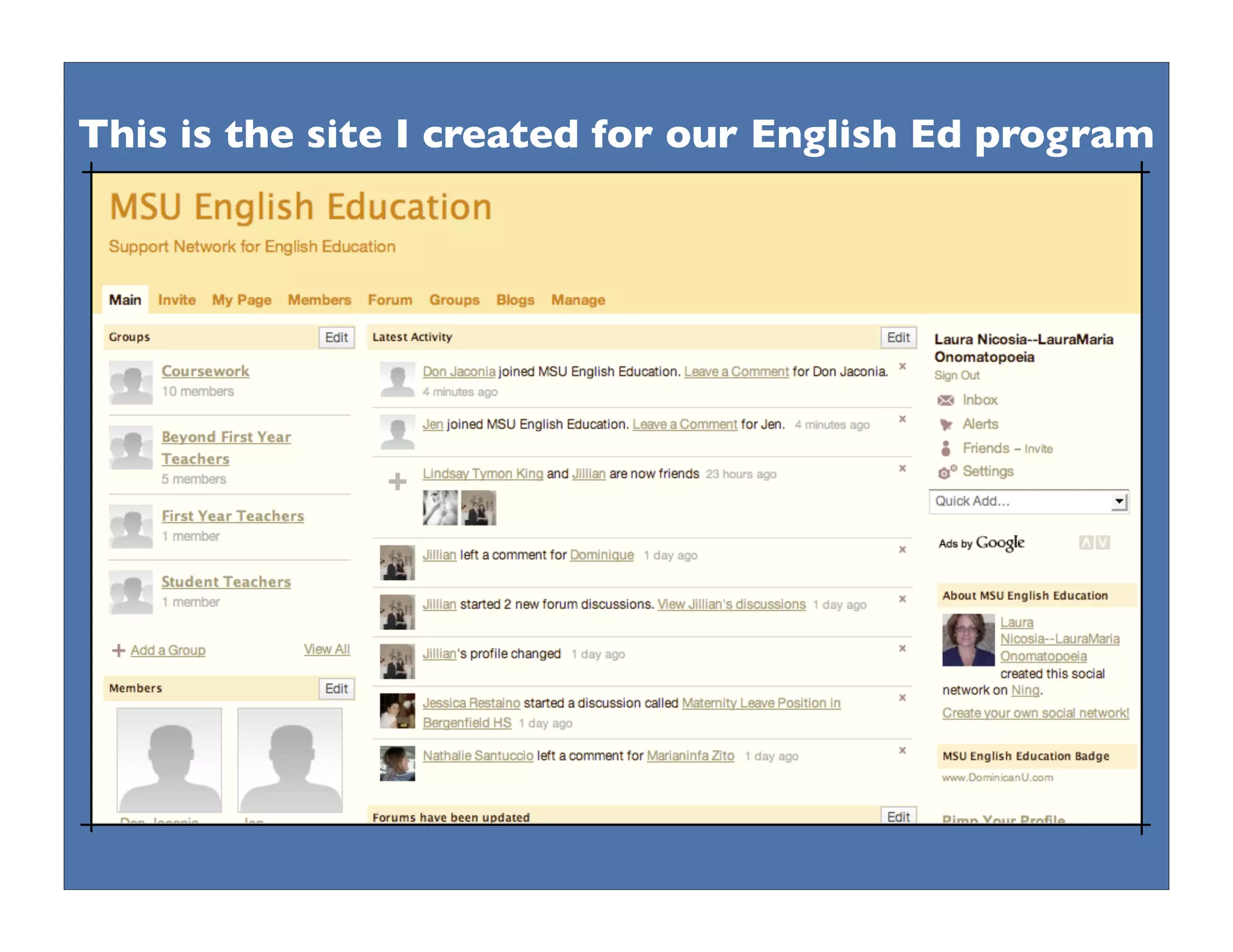Click the plus icon beside Add a Group
The height and width of the screenshot is (952, 1233).
(119, 651)
